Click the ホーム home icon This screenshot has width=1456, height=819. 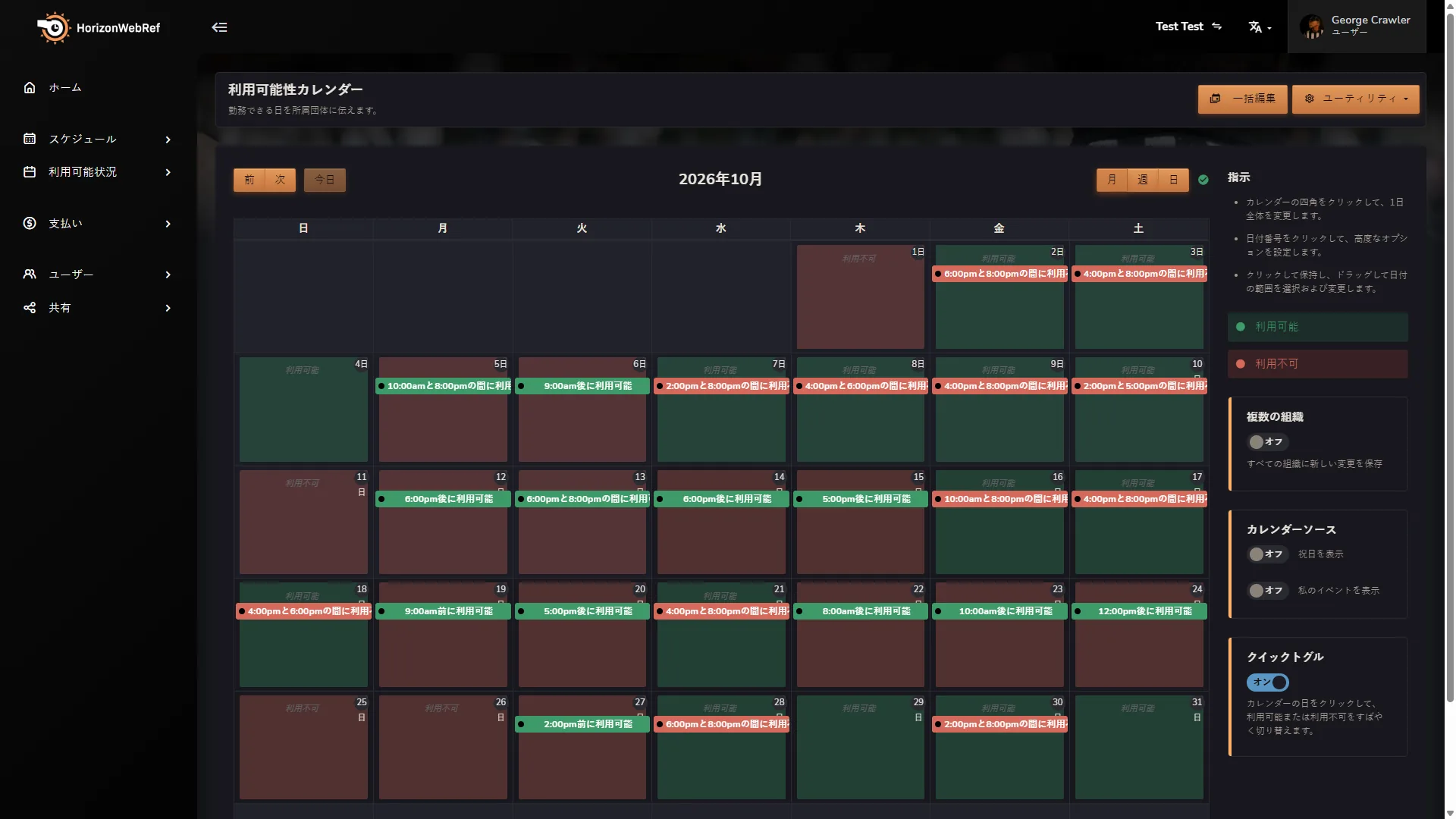(x=30, y=88)
